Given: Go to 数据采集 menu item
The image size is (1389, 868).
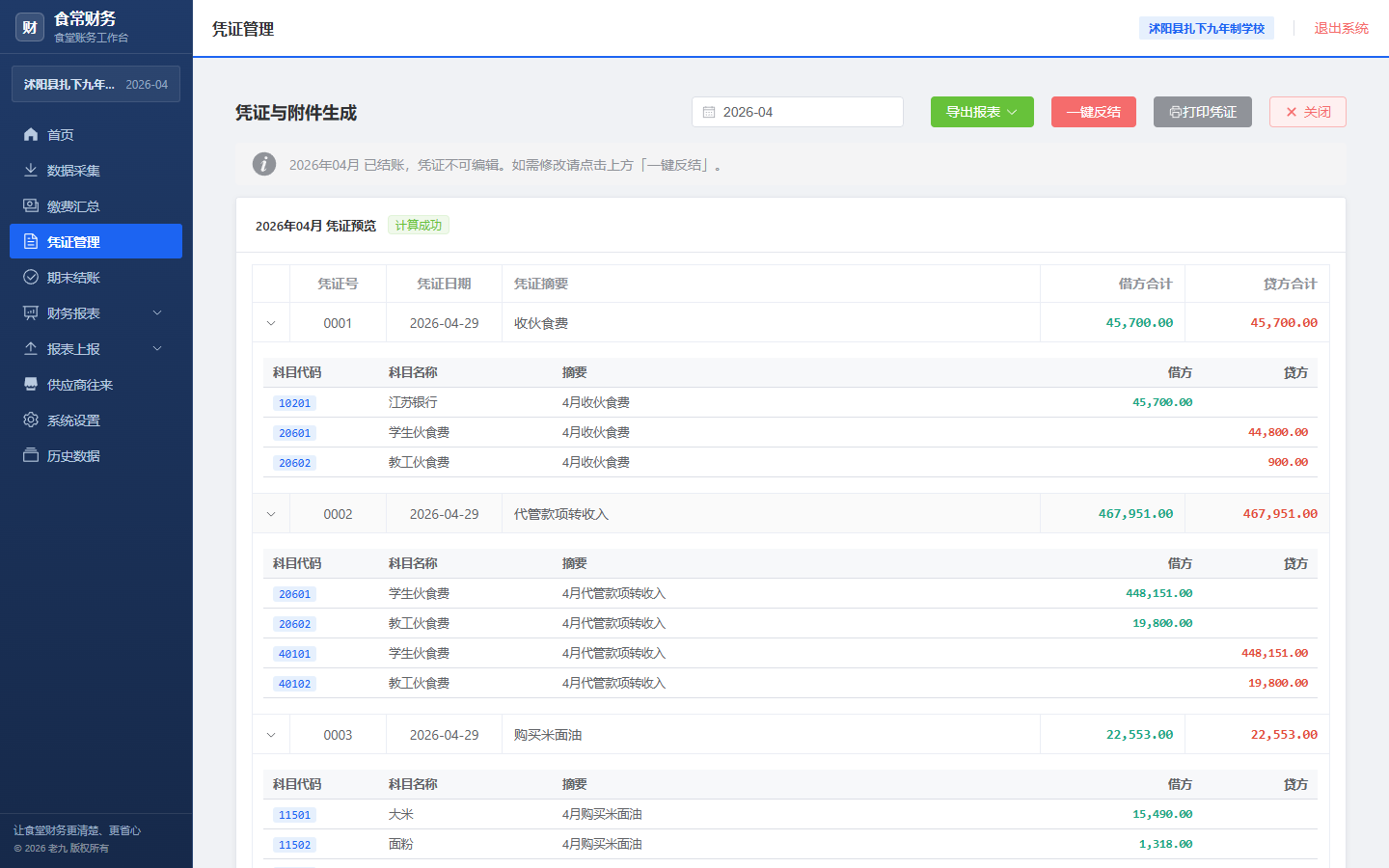Looking at the screenshot, I should point(95,170).
